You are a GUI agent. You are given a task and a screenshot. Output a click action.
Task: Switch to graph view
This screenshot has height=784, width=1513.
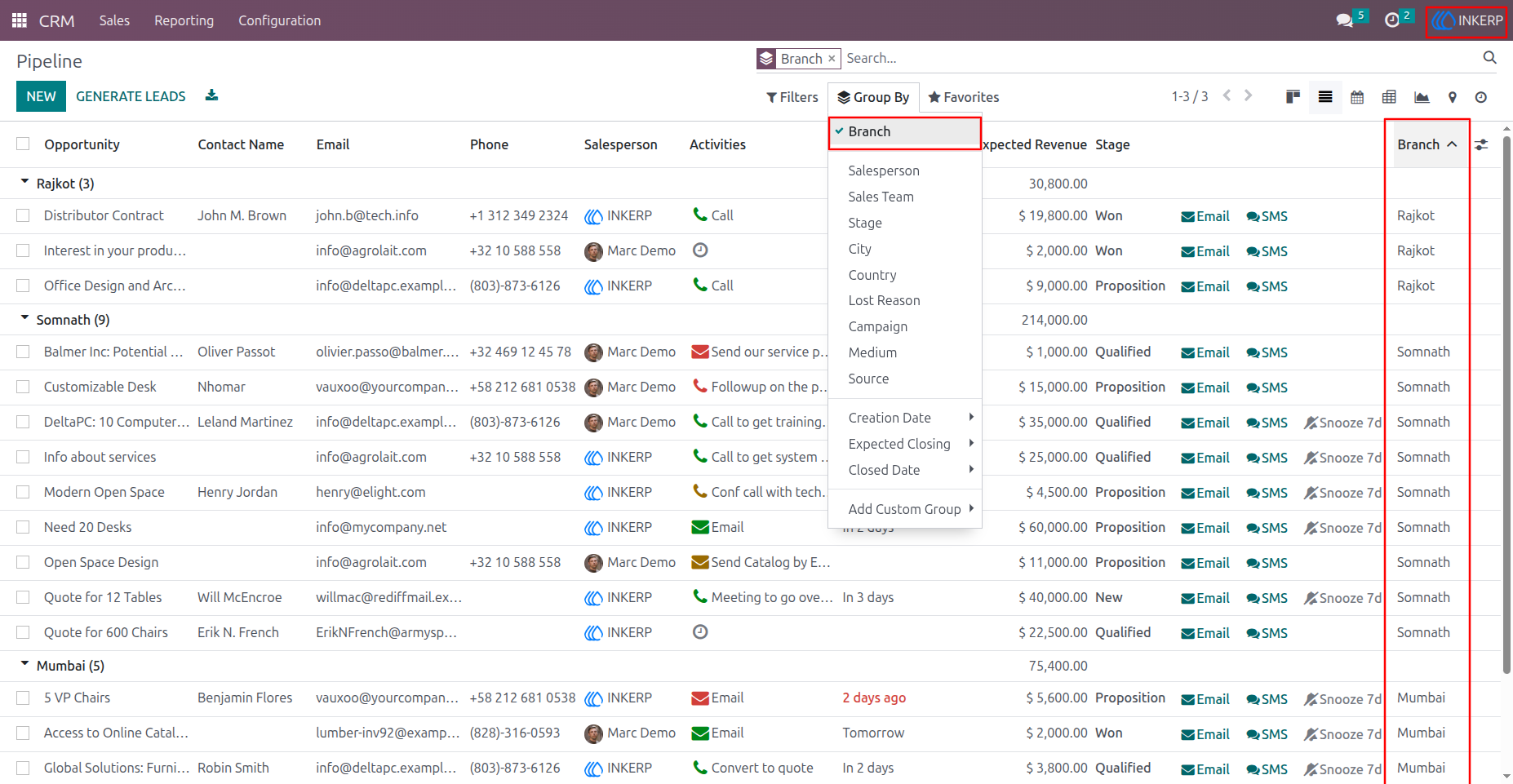[x=1422, y=97]
